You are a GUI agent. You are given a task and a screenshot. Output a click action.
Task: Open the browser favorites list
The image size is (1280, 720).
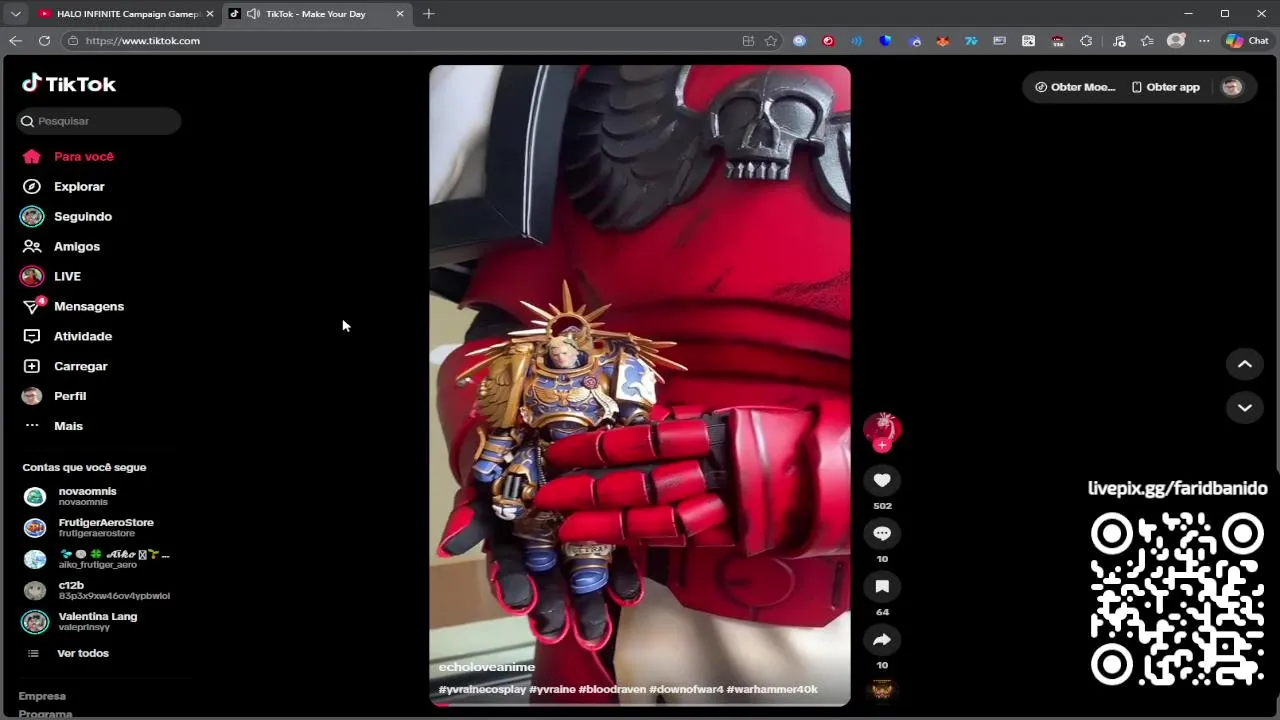[1147, 41]
